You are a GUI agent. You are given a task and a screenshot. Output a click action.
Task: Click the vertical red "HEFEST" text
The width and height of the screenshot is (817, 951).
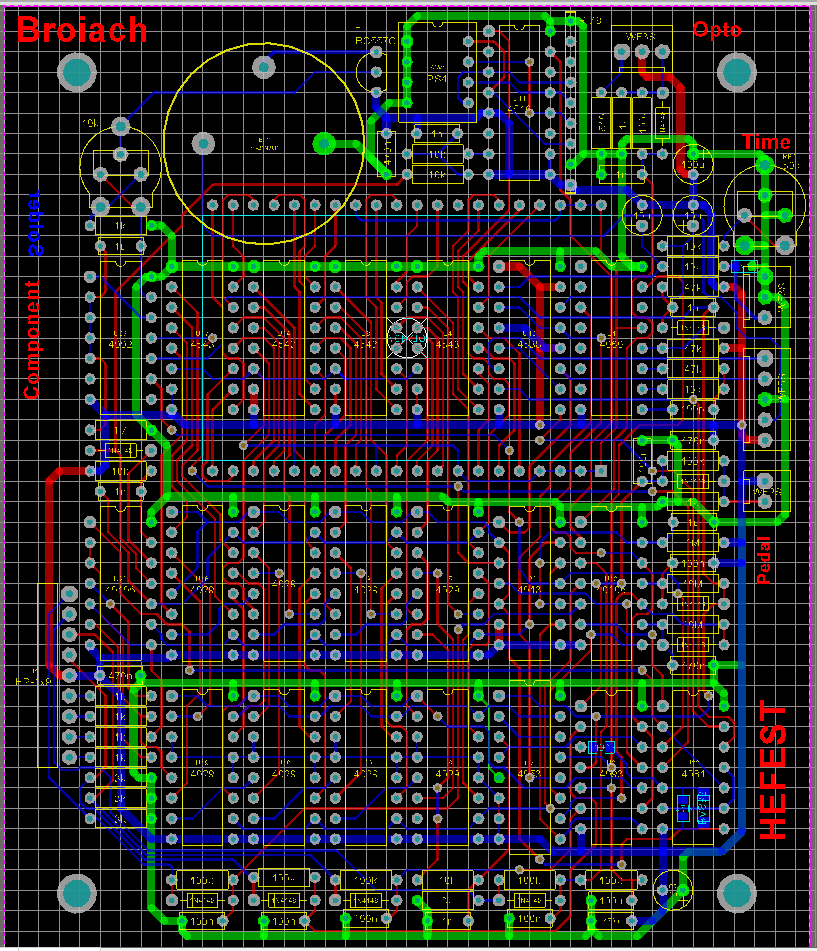[x=773, y=770]
